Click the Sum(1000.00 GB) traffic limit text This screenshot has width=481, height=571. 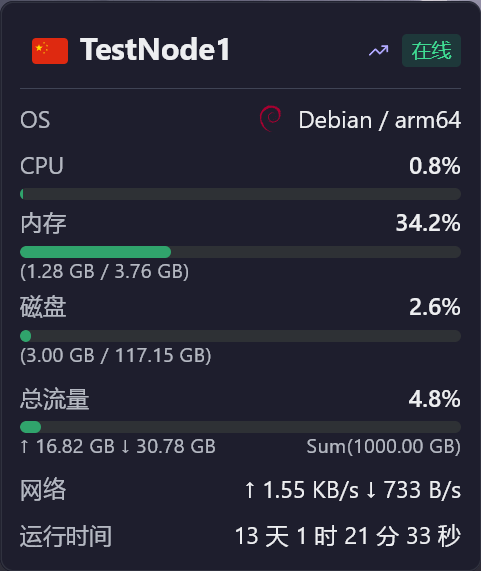pyautogui.click(x=384, y=446)
